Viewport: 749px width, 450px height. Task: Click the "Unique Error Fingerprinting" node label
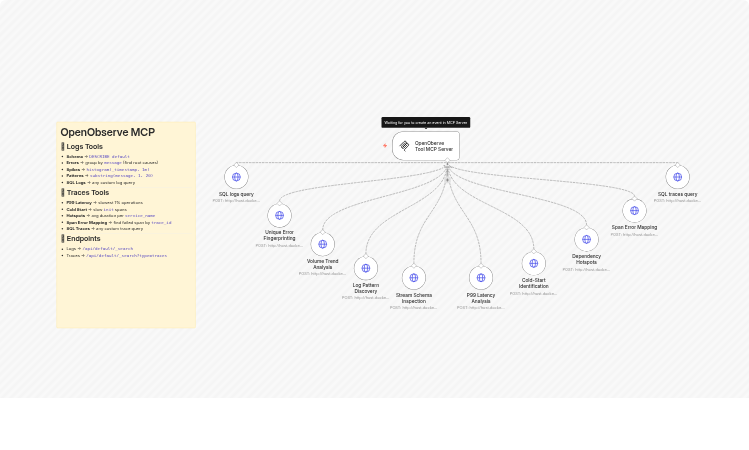pos(279,235)
